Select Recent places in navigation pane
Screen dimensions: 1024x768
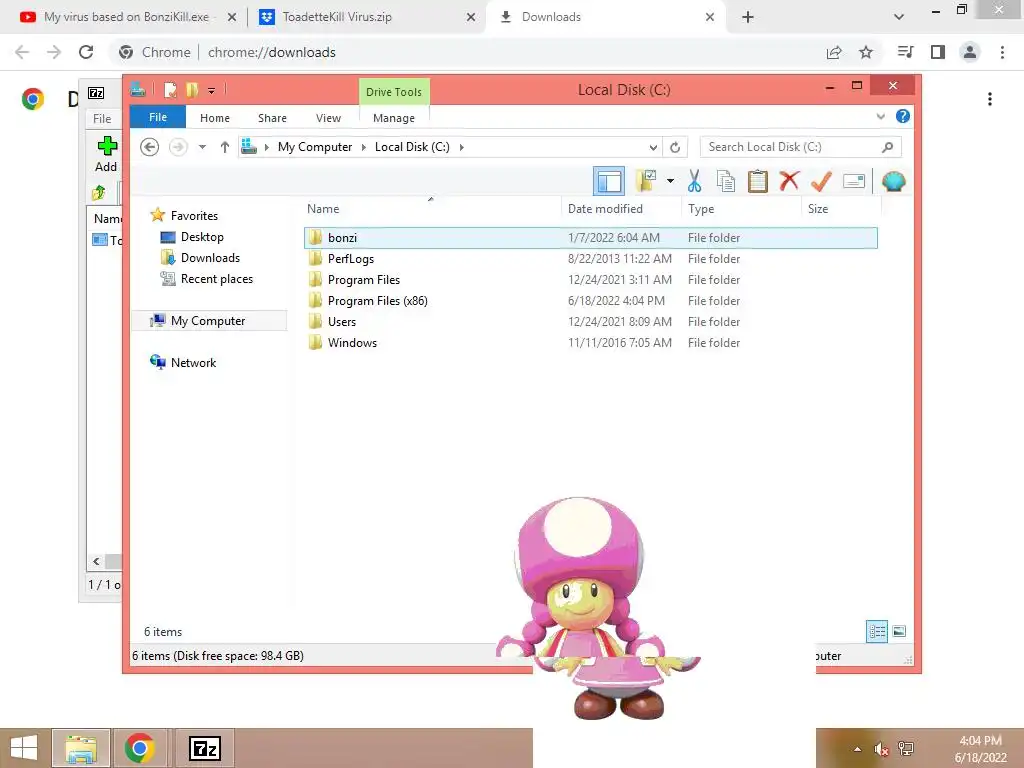(217, 279)
